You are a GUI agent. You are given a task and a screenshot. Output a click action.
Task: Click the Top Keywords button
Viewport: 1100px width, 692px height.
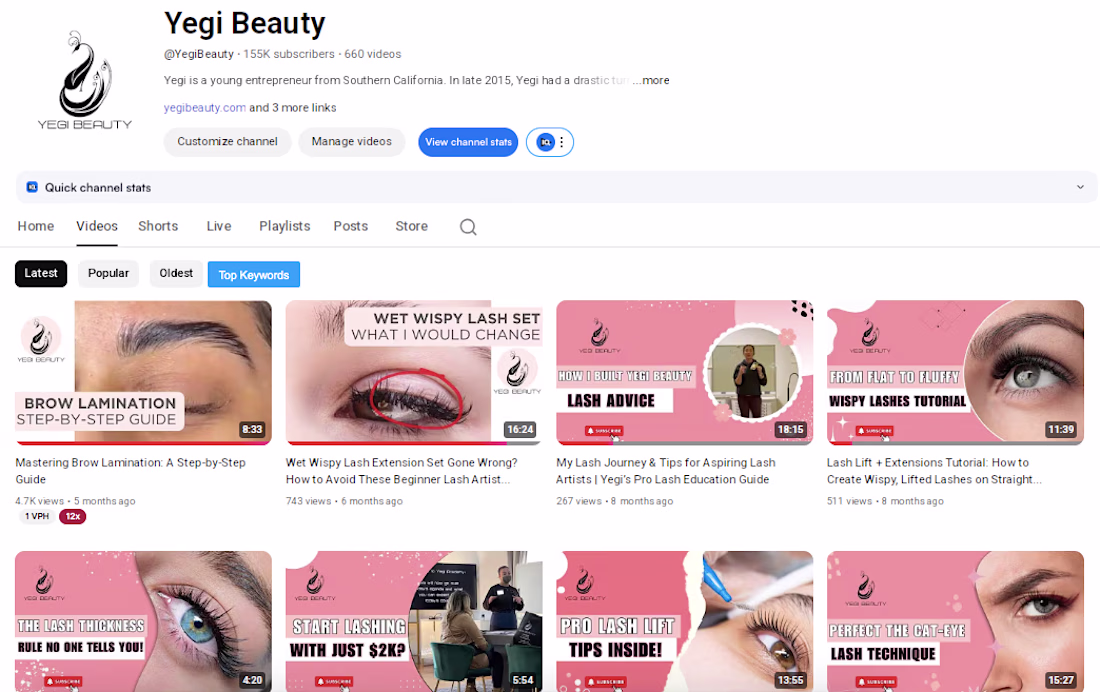(x=254, y=274)
